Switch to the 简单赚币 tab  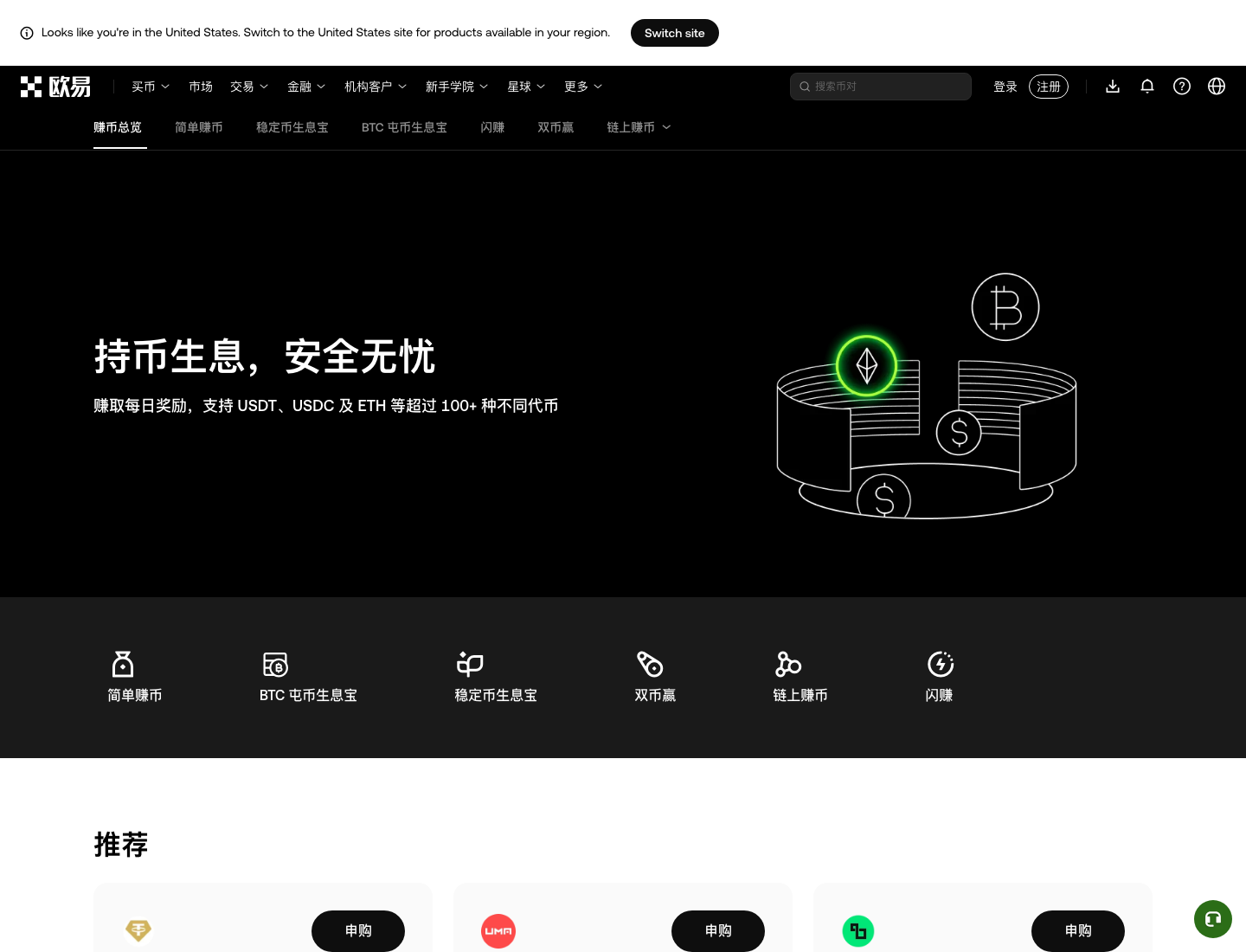(x=199, y=127)
